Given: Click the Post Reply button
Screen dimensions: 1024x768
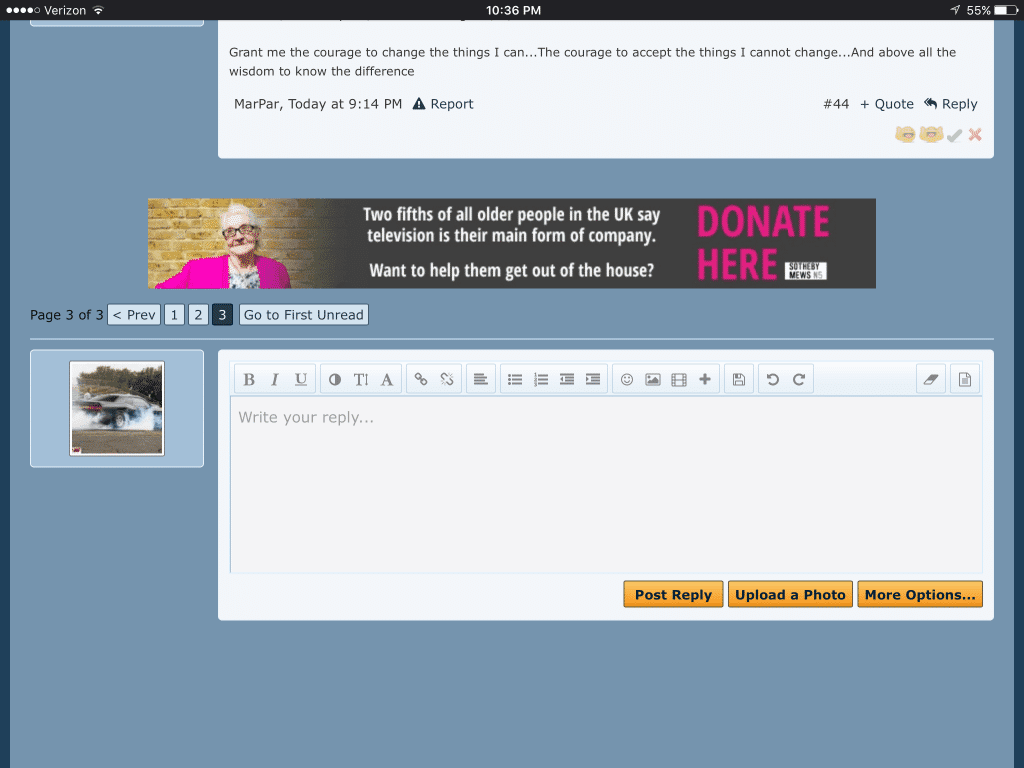Looking at the screenshot, I should point(673,595).
